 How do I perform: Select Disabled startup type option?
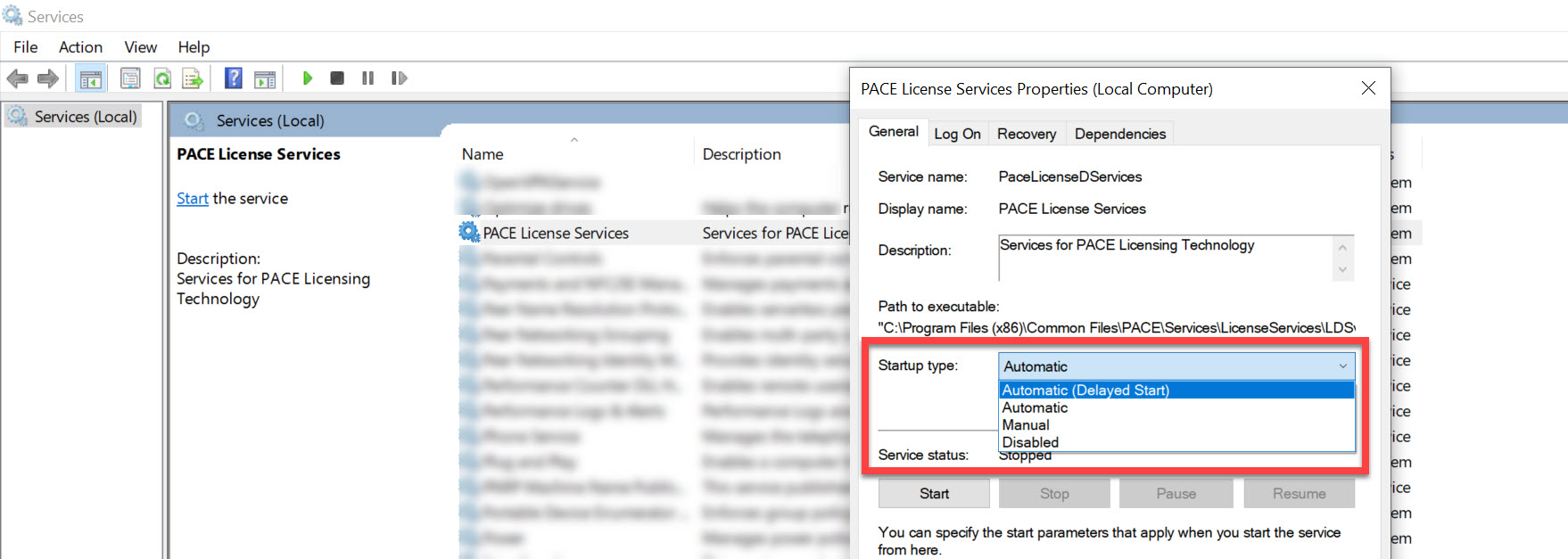[x=1030, y=442]
